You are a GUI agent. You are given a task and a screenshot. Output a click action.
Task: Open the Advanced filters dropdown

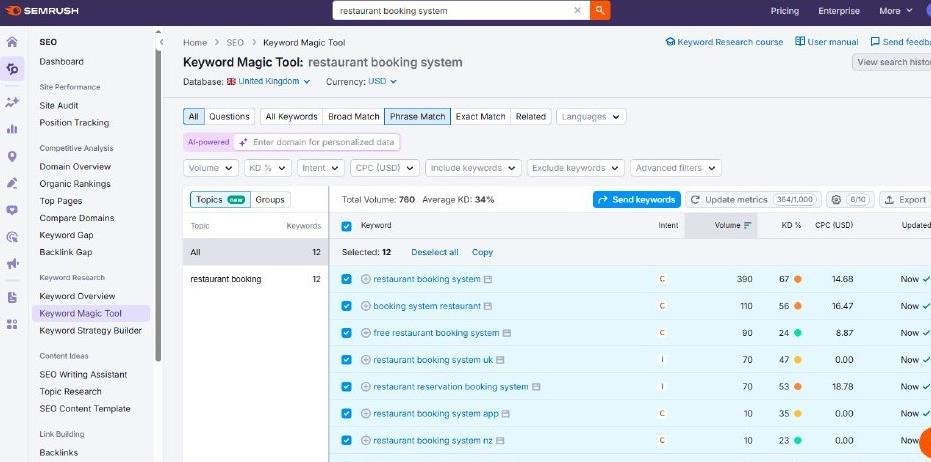tap(676, 168)
